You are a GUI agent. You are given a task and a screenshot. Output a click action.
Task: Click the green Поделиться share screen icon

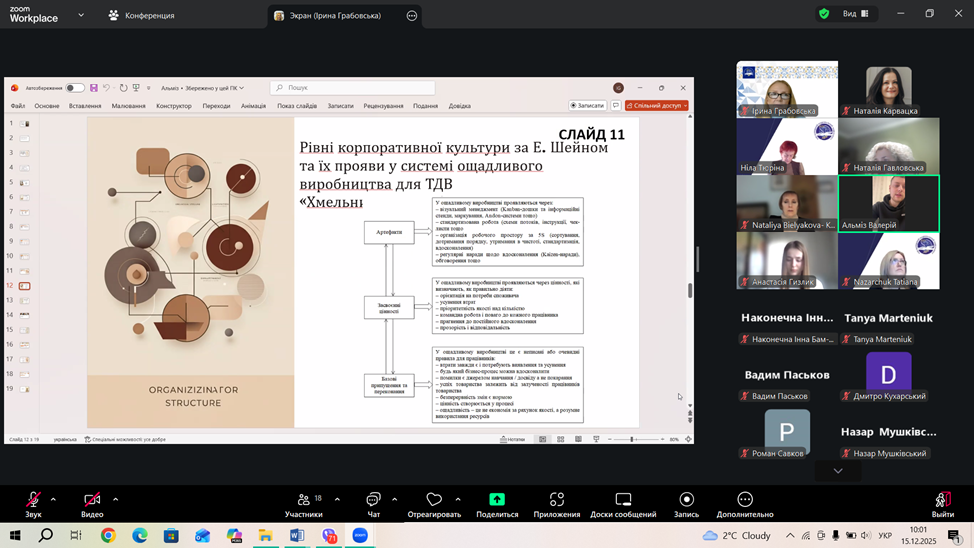[x=497, y=499]
